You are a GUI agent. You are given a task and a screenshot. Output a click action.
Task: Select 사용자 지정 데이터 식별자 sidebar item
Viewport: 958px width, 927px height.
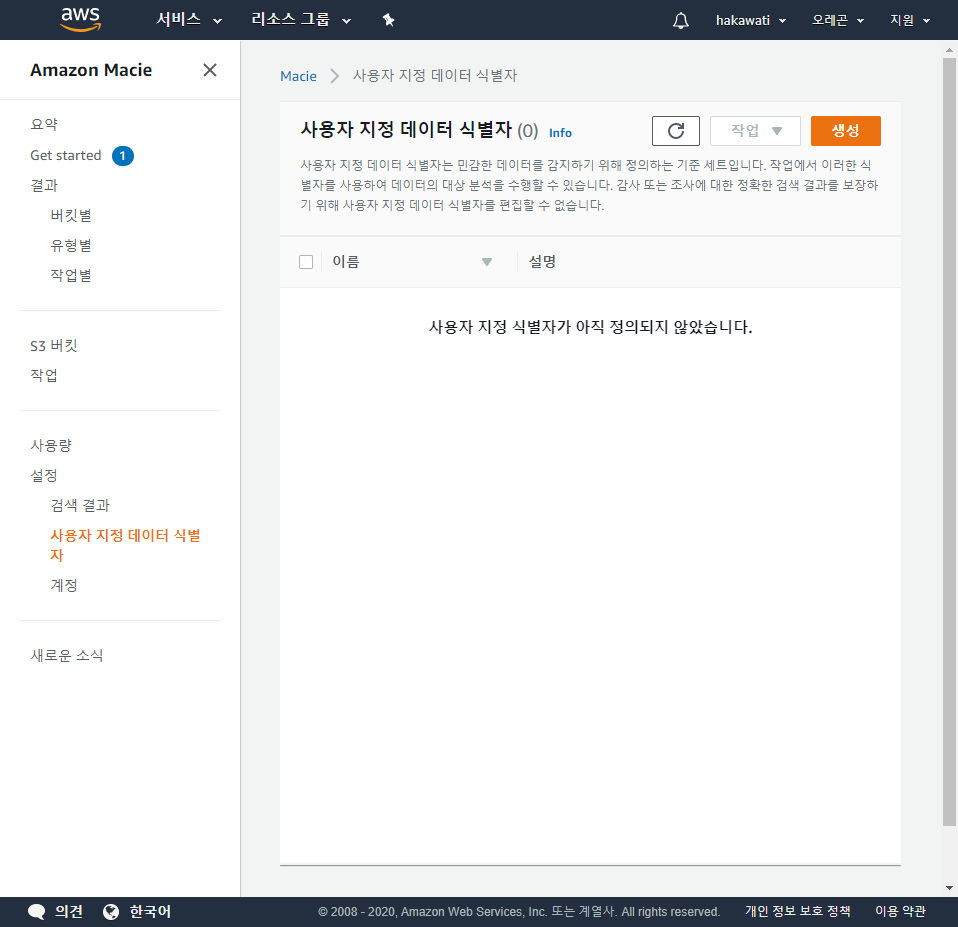[x=126, y=545]
